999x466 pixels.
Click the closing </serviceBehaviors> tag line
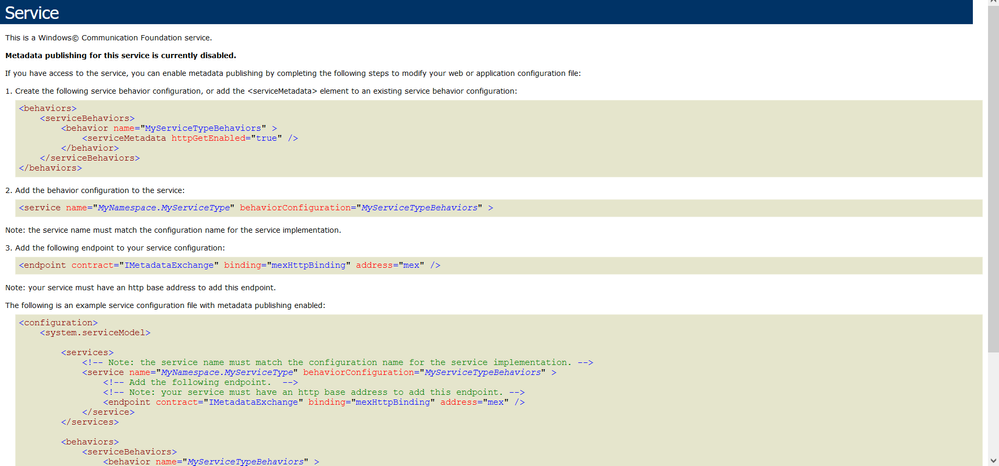[90, 158]
